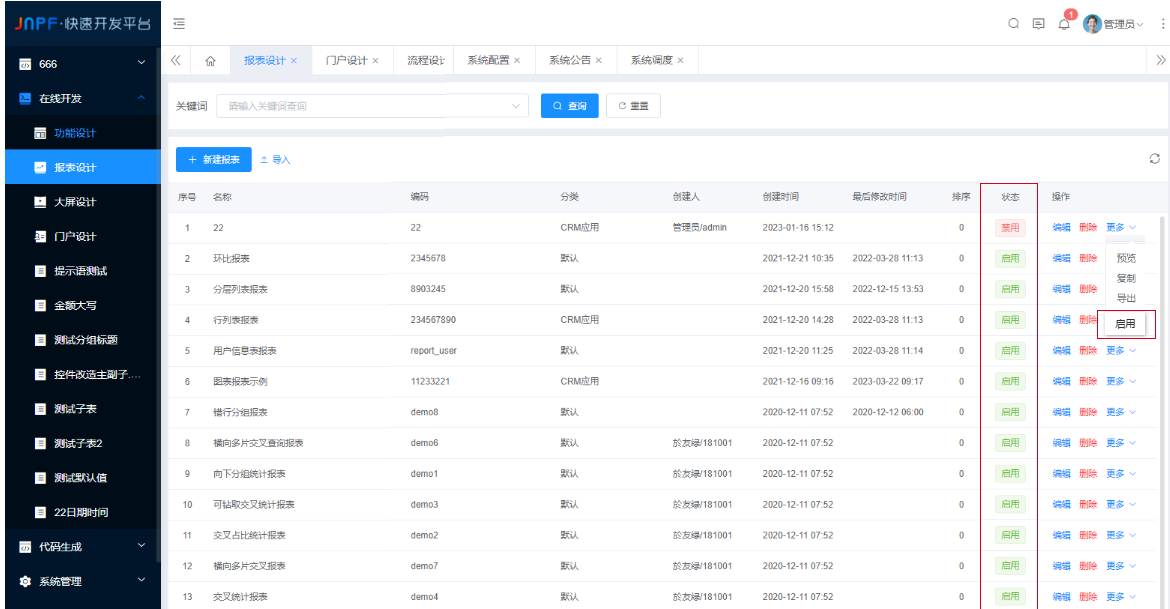This screenshot has height=609, width=1170.
Task: Edit the 图表报表示例 row
Action: [x=1061, y=381]
